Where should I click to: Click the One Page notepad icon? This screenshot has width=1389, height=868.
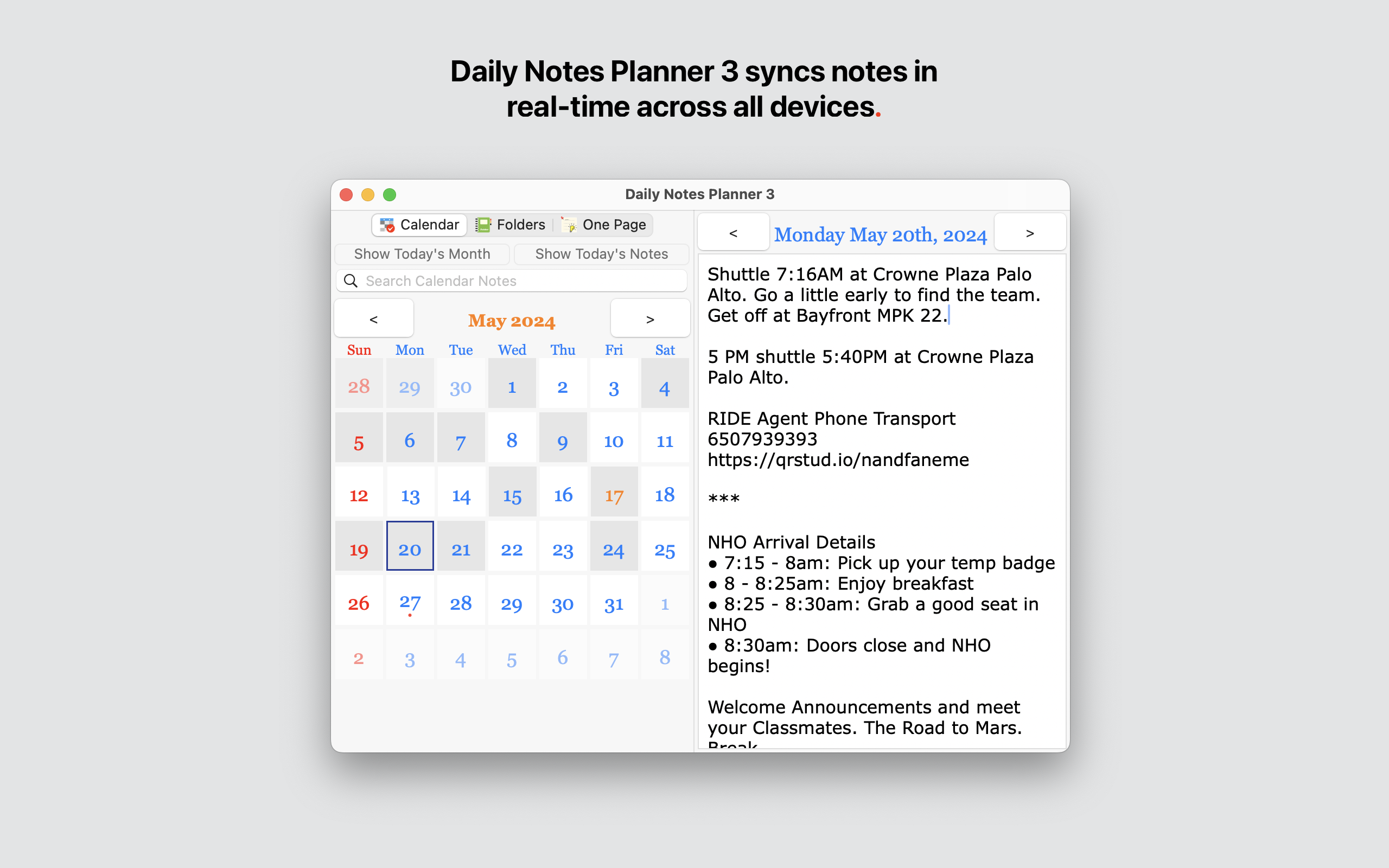tap(569, 225)
